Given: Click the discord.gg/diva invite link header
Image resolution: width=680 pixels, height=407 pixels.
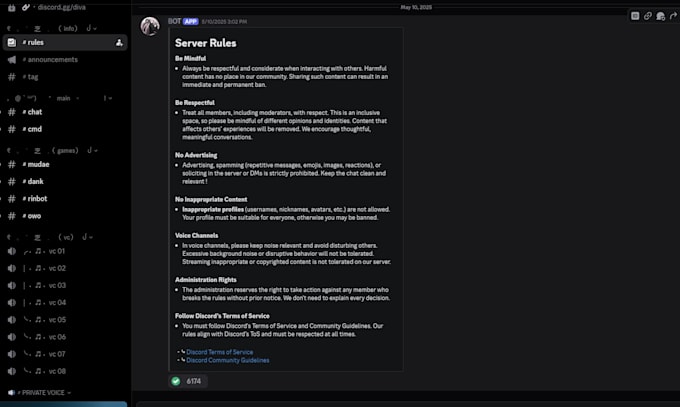Looking at the screenshot, I should (61, 7).
